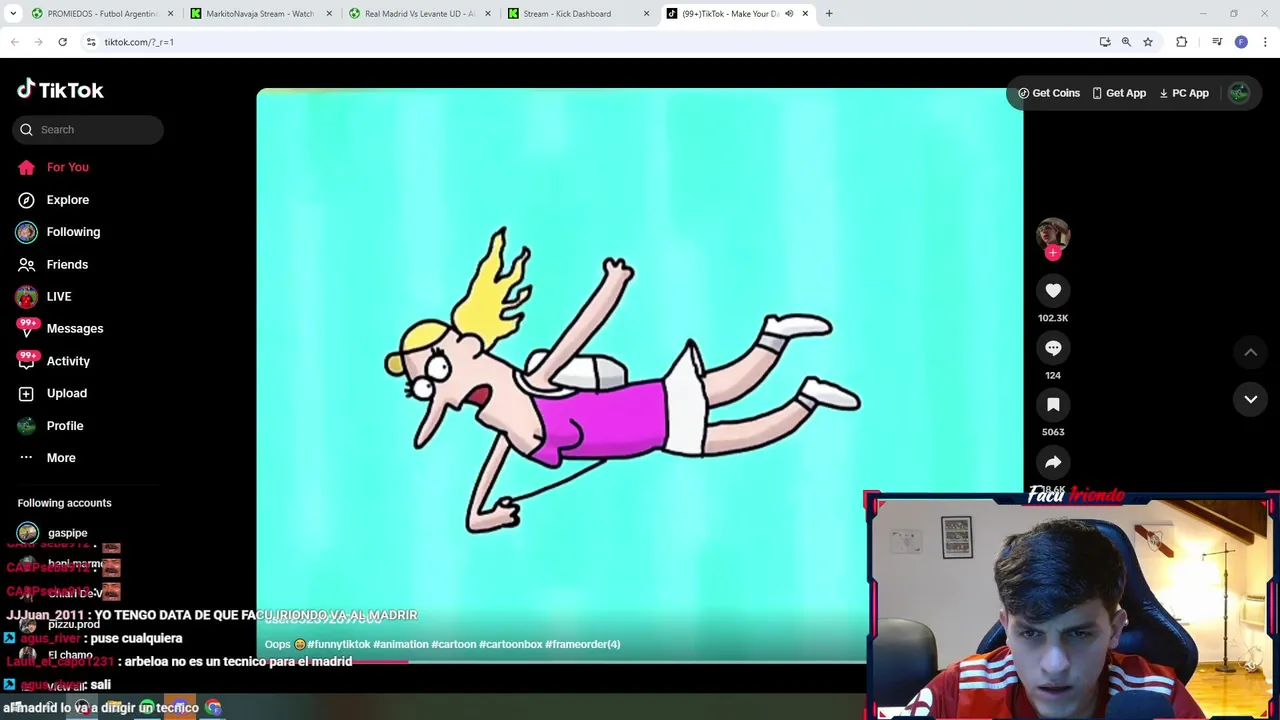Open the Explore page

click(67, 200)
